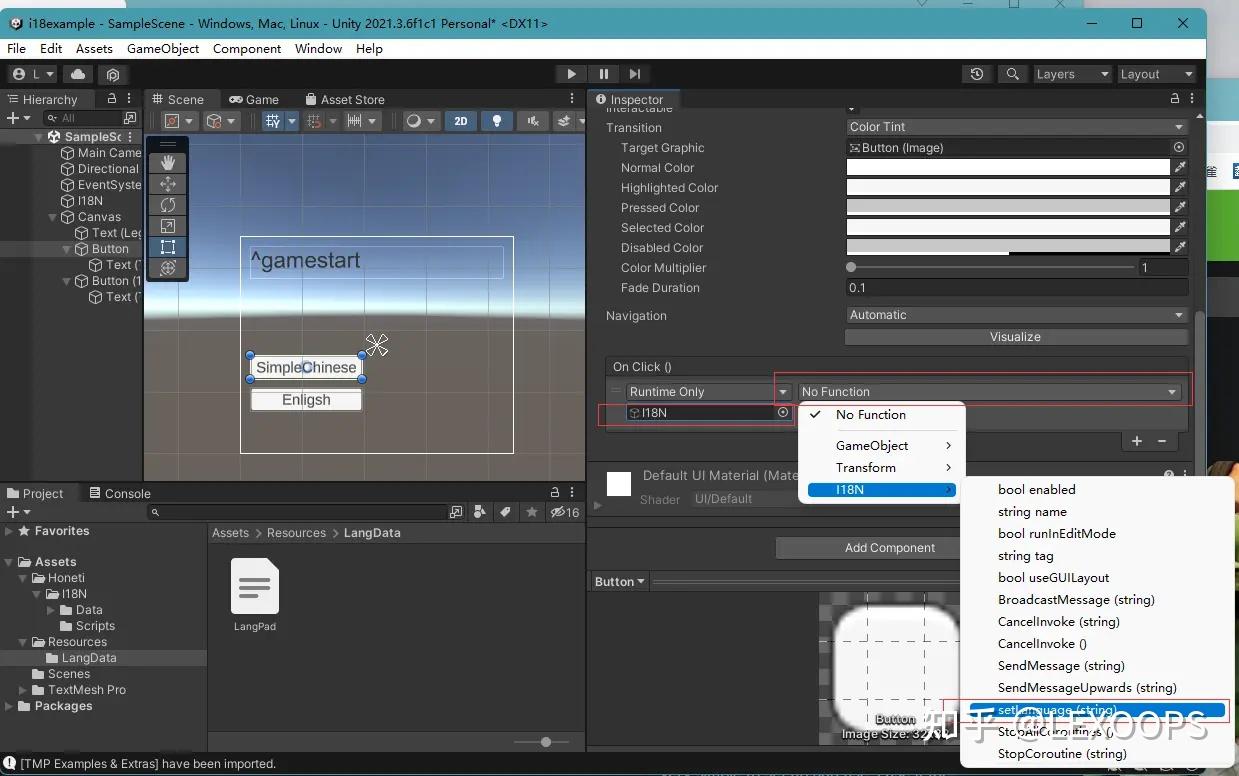Click the Add Component button
Image resolution: width=1239 pixels, height=776 pixels.
(x=889, y=548)
